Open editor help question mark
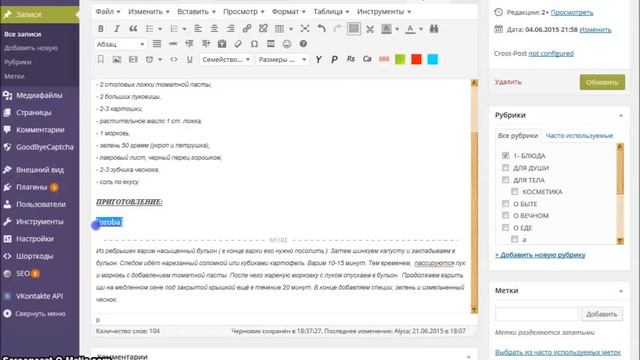640x360 pixels. click(303, 44)
